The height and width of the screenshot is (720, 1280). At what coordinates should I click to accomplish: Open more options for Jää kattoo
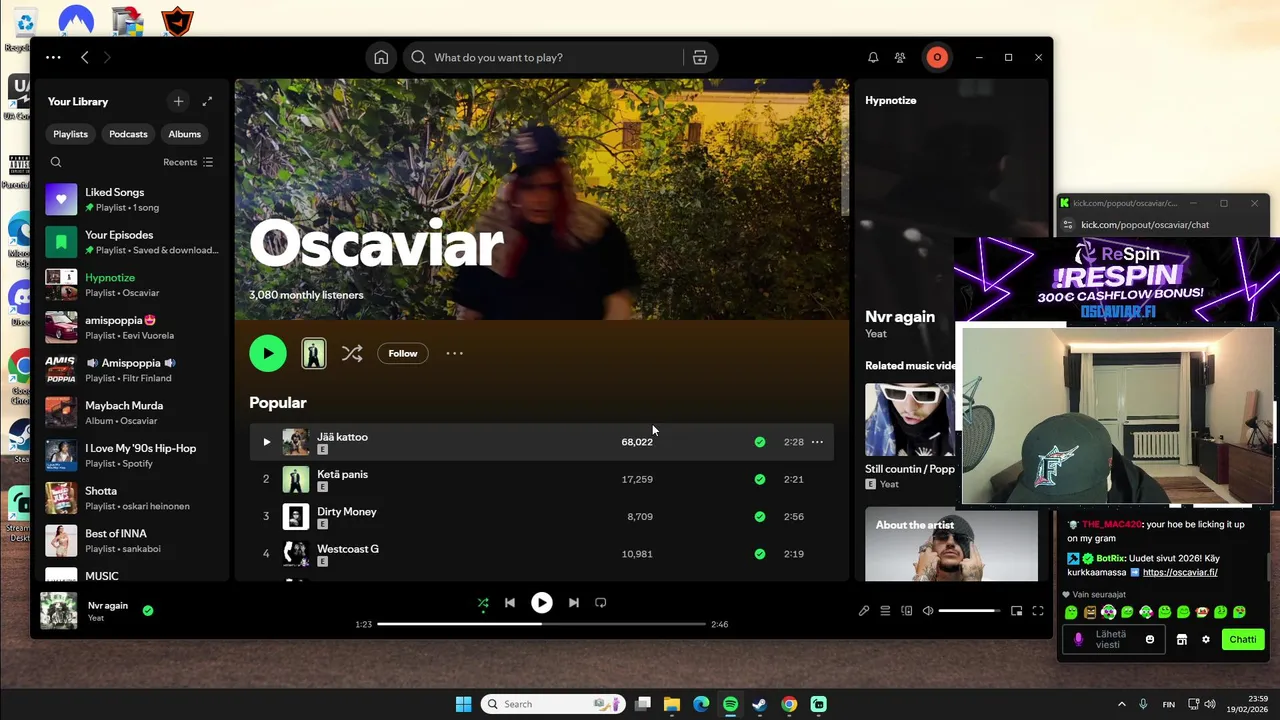click(x=817, y=442)
